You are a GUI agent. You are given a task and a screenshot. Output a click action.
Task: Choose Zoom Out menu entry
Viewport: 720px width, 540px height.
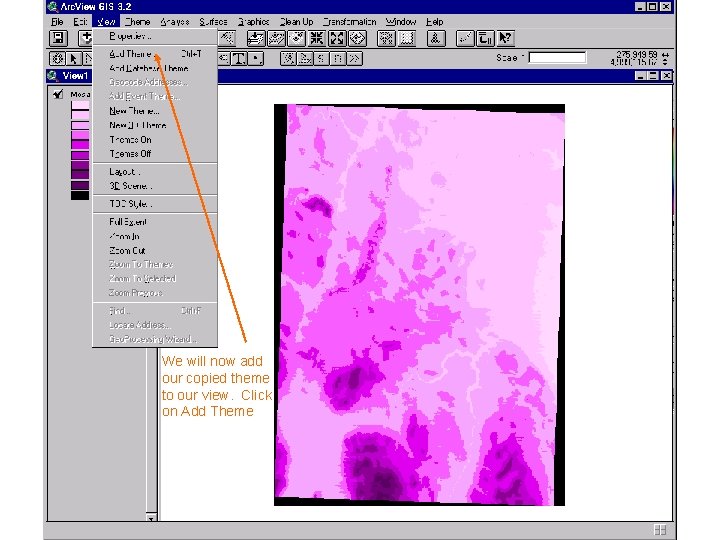(x=155, y=251)
